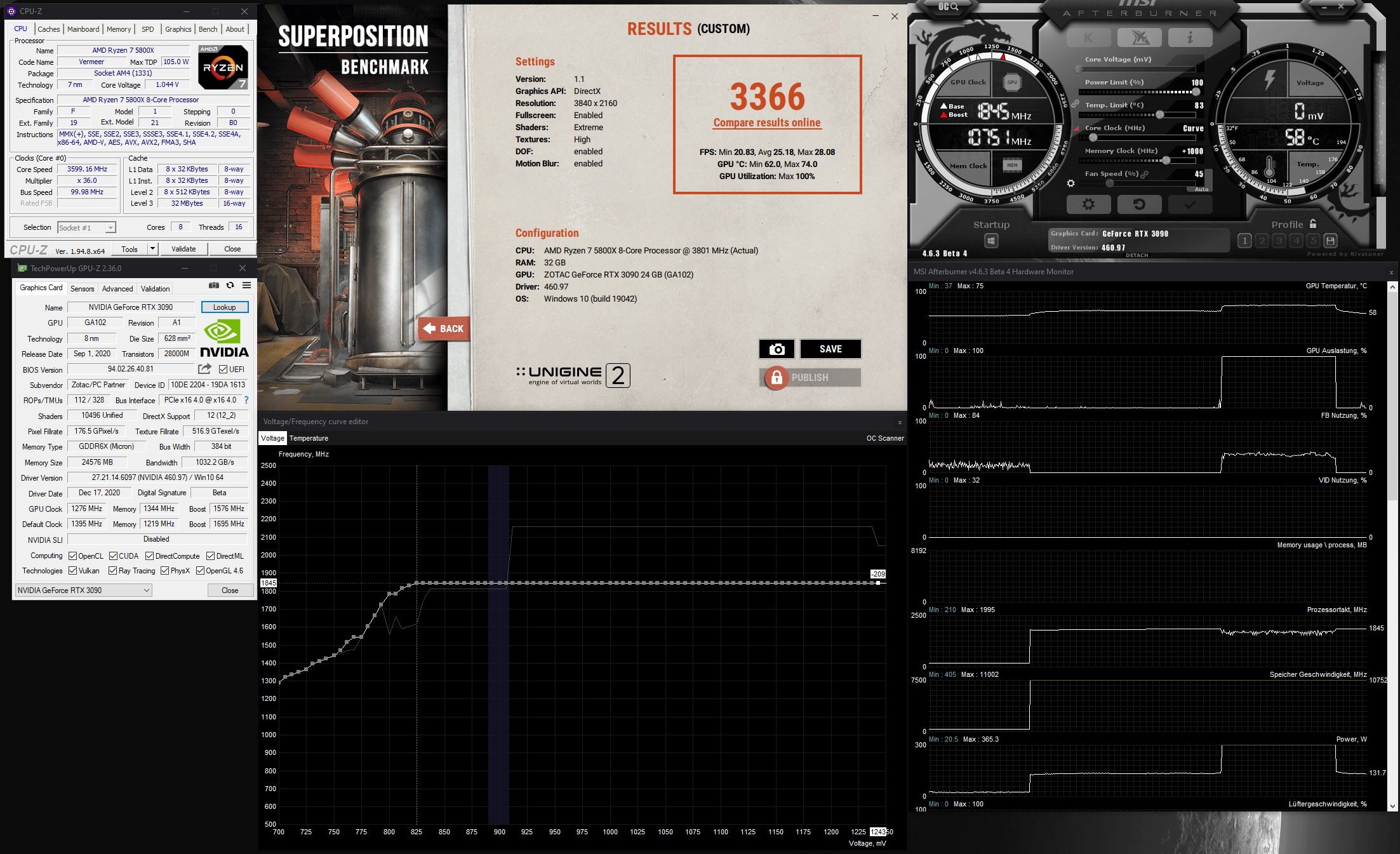Viewport: 1400px width, 854px height.
Task: Toggle the UEFI checkbox in GPU-Z
Action: point(223,370)
